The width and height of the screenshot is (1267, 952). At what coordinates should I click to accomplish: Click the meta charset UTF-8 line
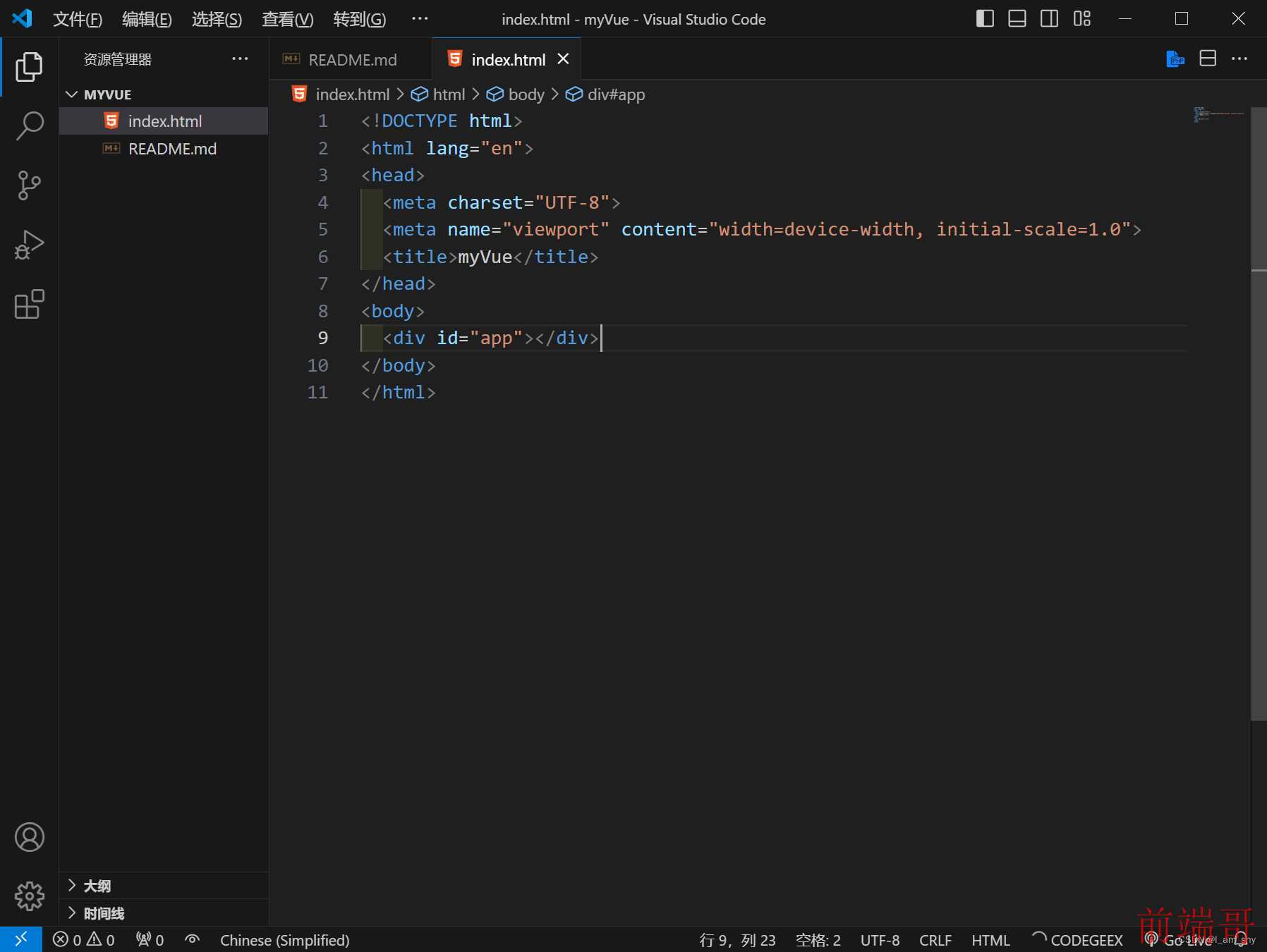[x=502, y=202]
